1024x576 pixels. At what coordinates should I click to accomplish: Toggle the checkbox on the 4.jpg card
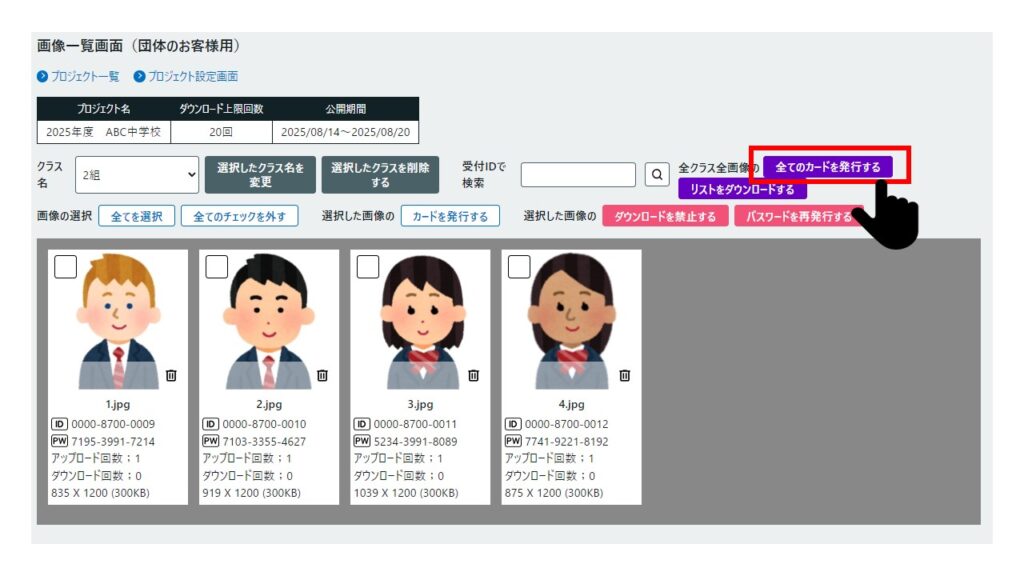519,266
